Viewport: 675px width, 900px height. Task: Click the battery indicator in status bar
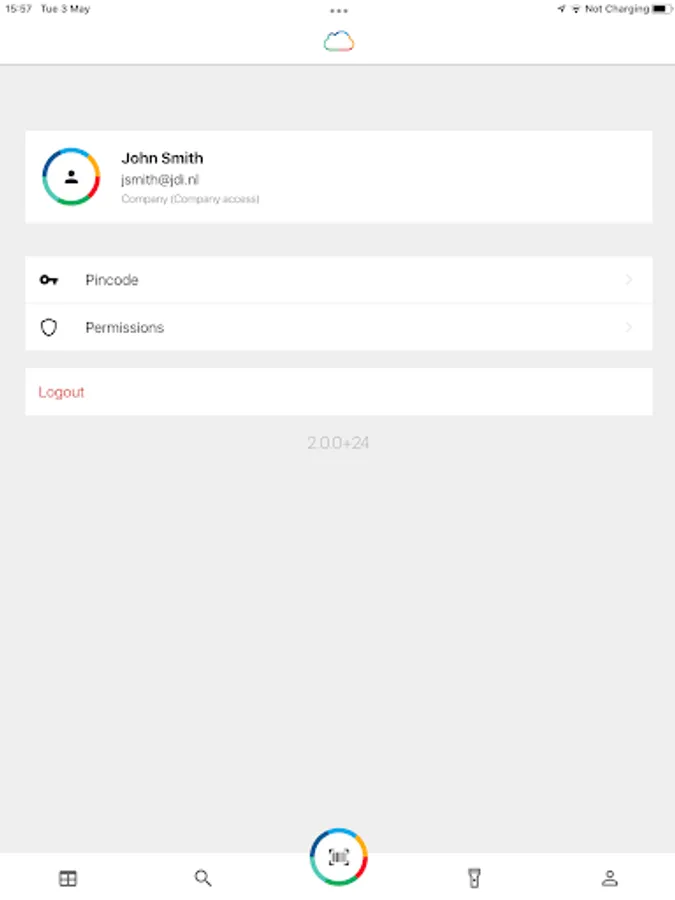[661, 9]
